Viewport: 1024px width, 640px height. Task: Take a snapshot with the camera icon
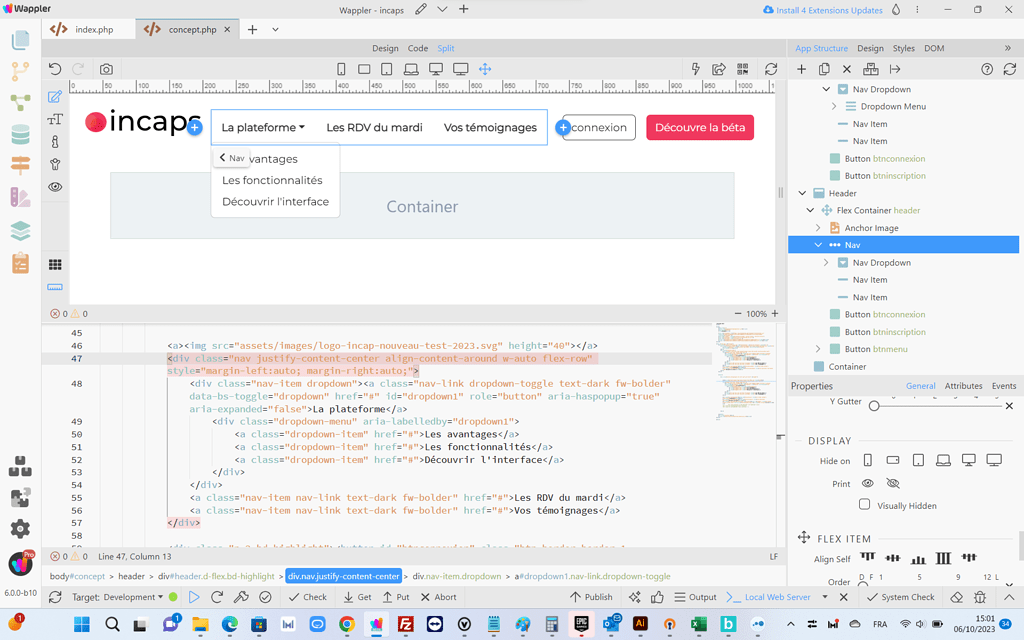(x=106, y=69)
